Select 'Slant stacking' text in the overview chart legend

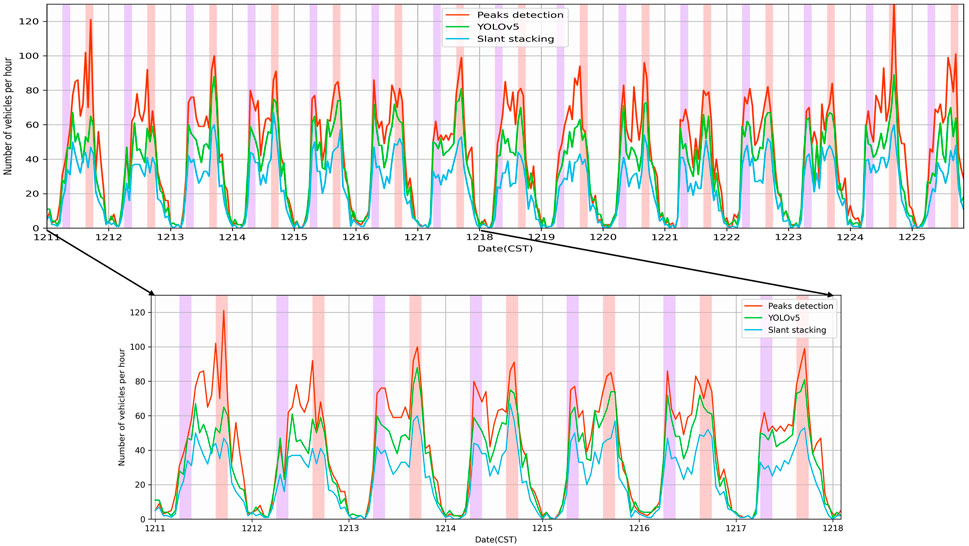tap(515, 38)
